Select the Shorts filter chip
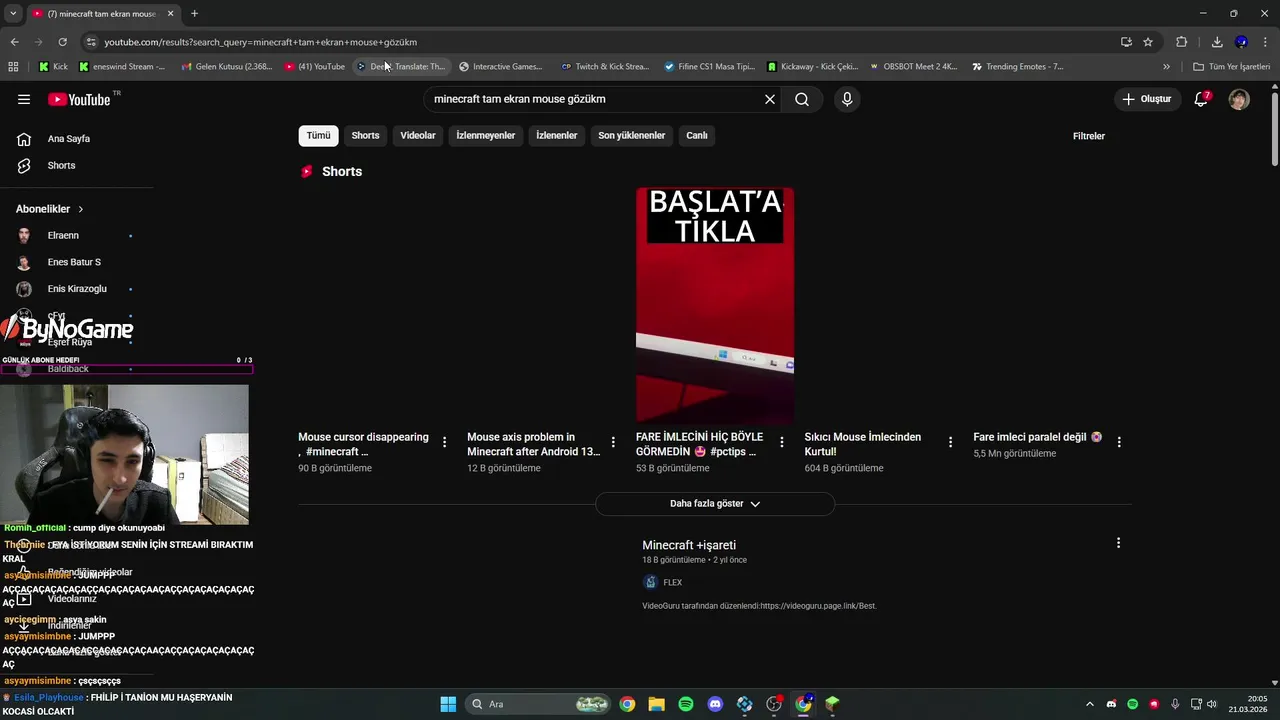This screenshot has width=1280, height=720. tap(365, 136)
